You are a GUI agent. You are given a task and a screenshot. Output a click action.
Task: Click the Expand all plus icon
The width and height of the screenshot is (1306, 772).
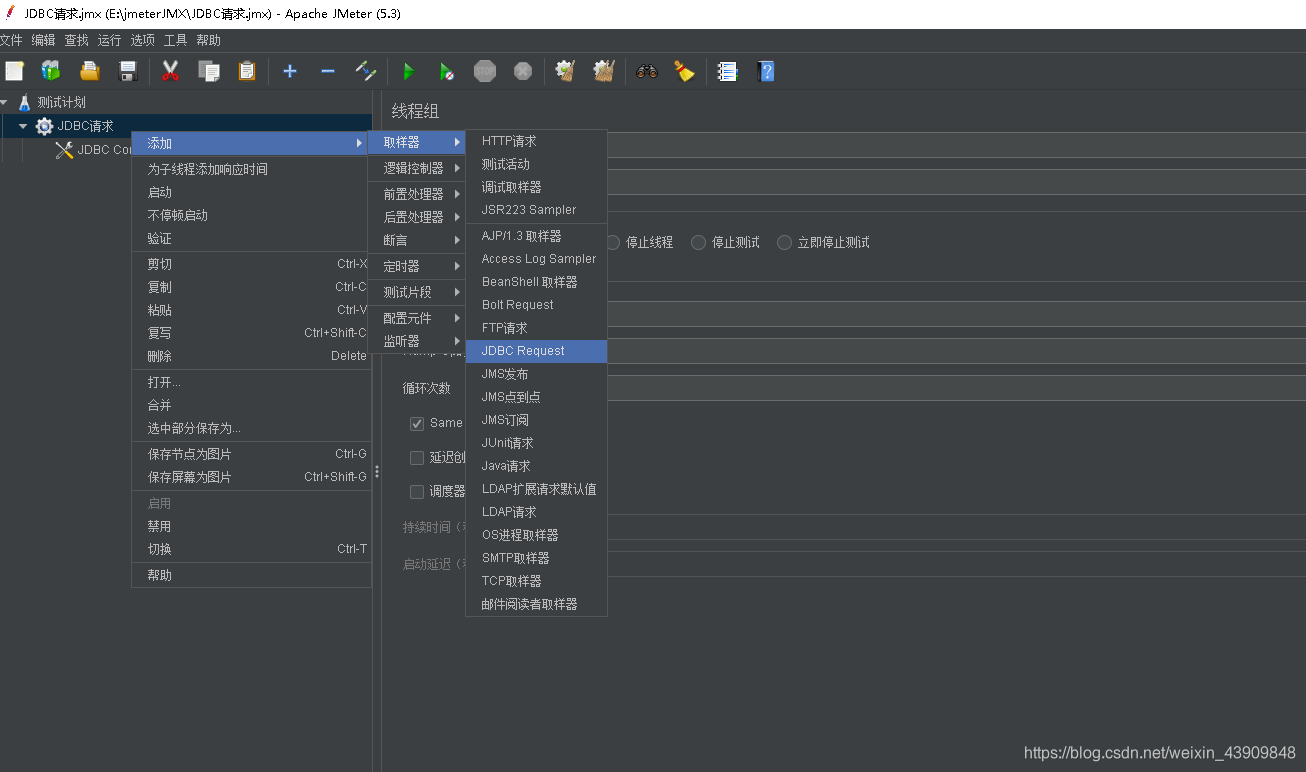(290, 71)
